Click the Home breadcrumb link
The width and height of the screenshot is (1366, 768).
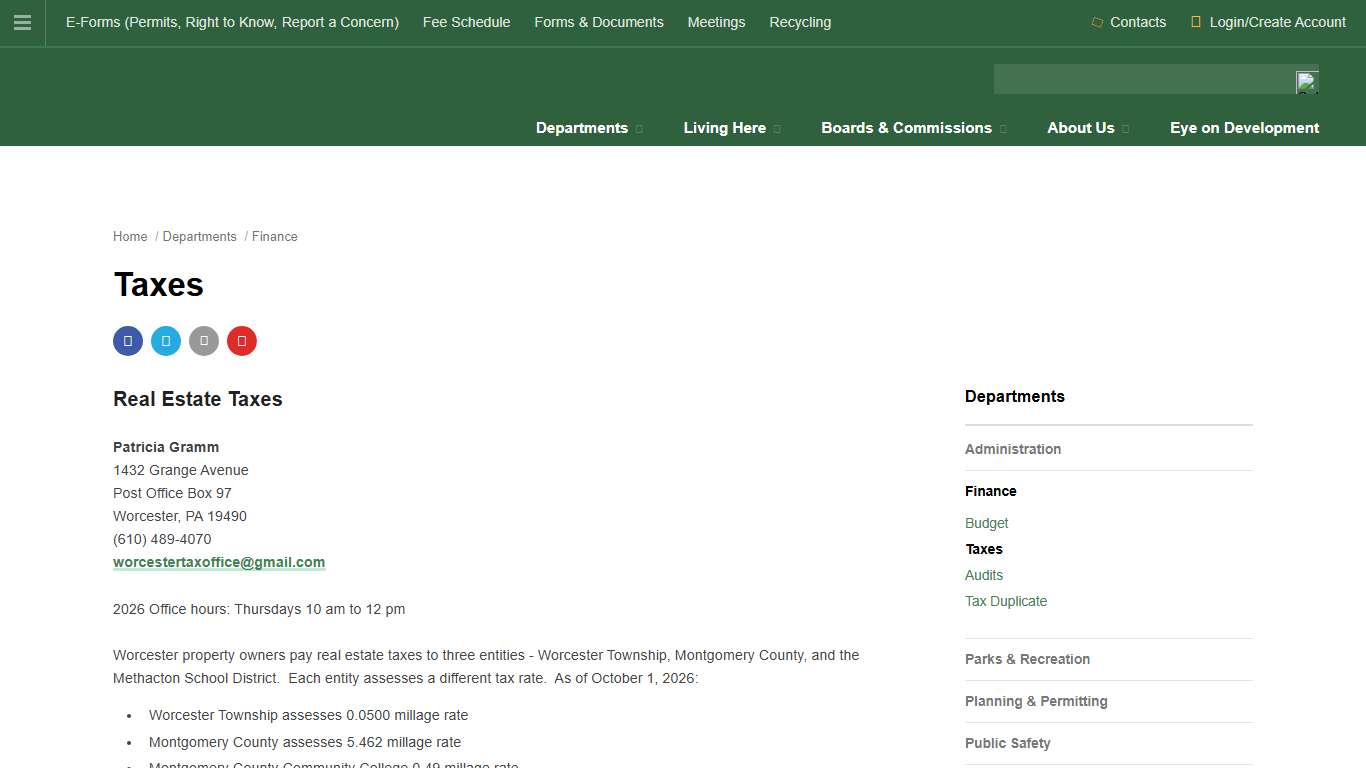[x=130, y=236]
